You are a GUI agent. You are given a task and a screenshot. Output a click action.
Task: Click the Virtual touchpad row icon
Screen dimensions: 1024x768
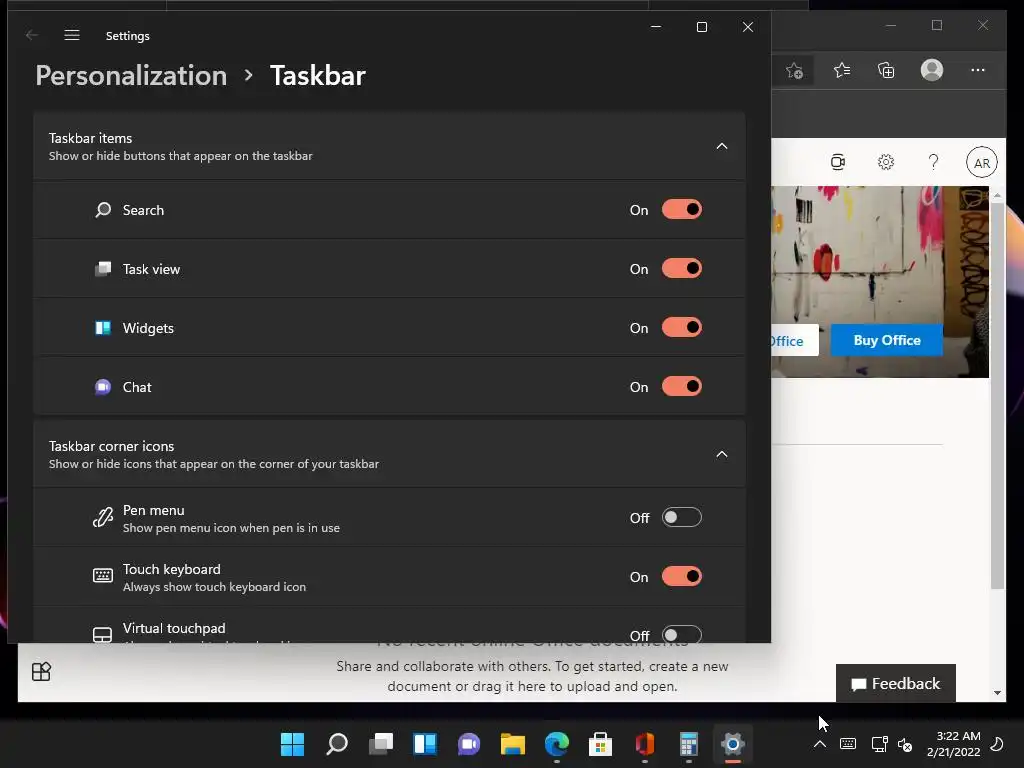tap(103, 634)
